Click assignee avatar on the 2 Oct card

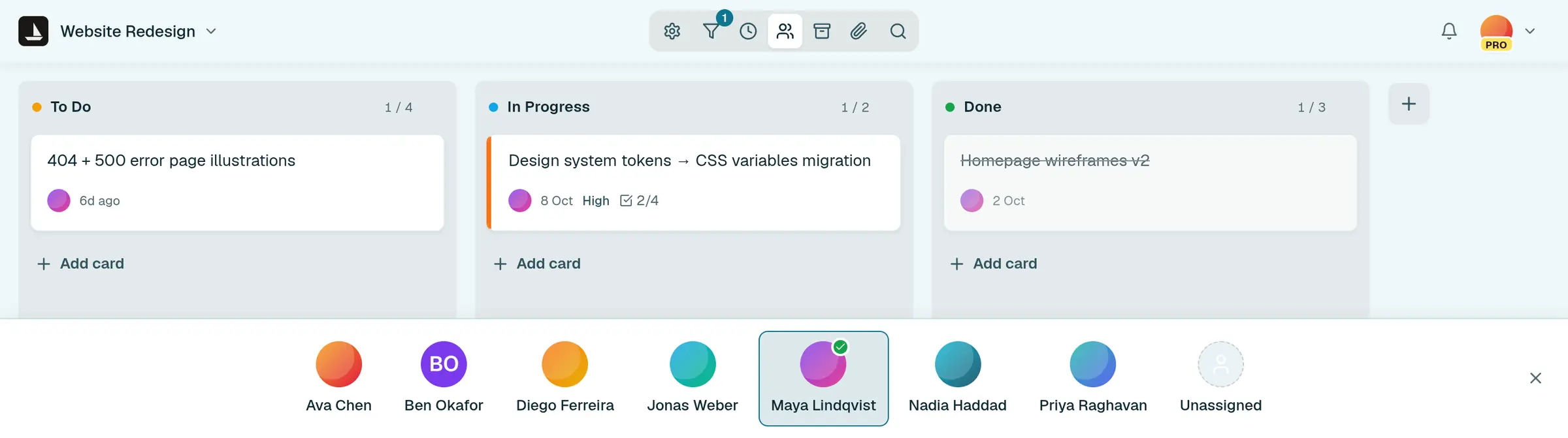click(972, 200)
